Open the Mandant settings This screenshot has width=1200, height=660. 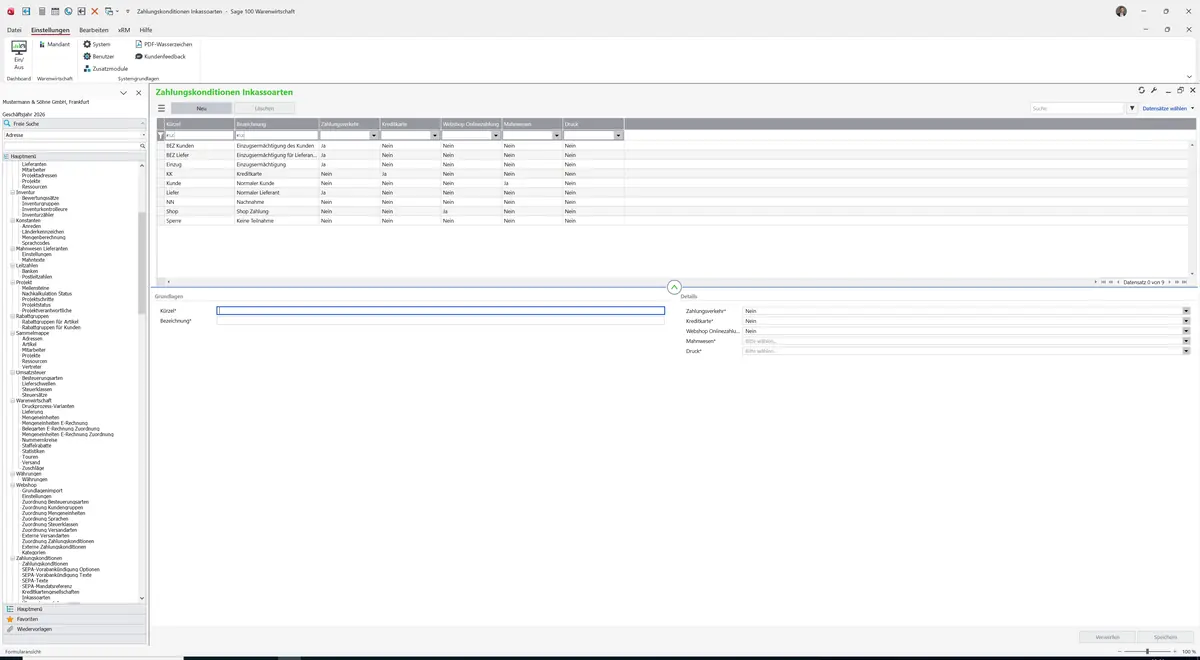coord(54,44)
